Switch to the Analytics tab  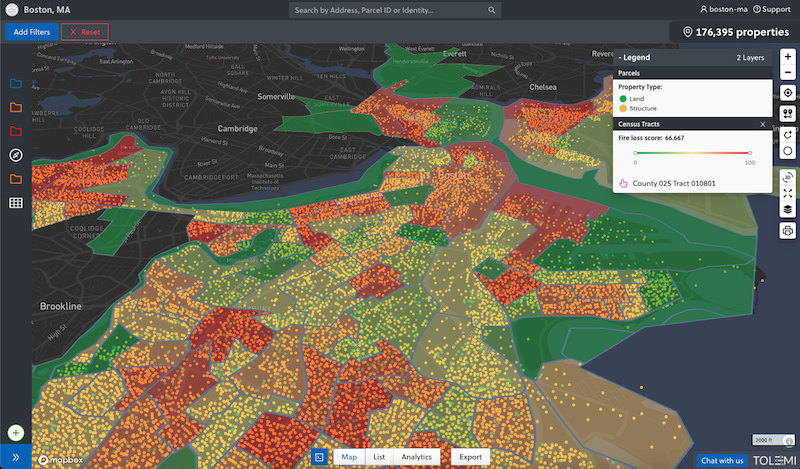[x=417, y=457]
